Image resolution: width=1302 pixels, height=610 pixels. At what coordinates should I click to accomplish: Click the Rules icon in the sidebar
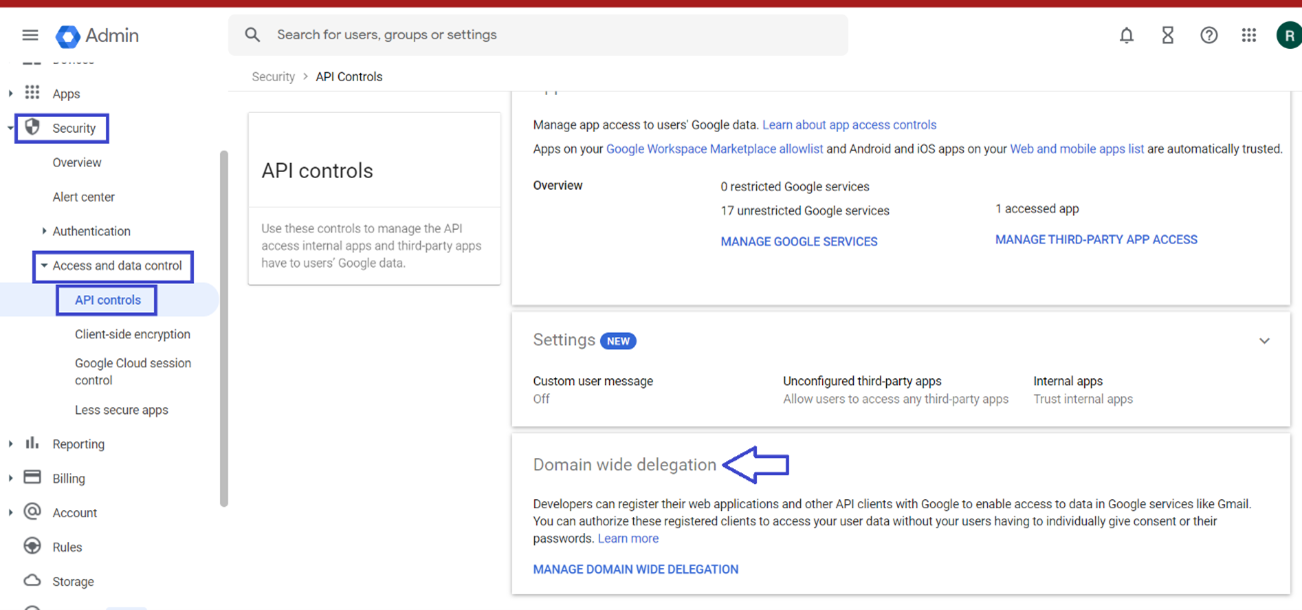32,546
